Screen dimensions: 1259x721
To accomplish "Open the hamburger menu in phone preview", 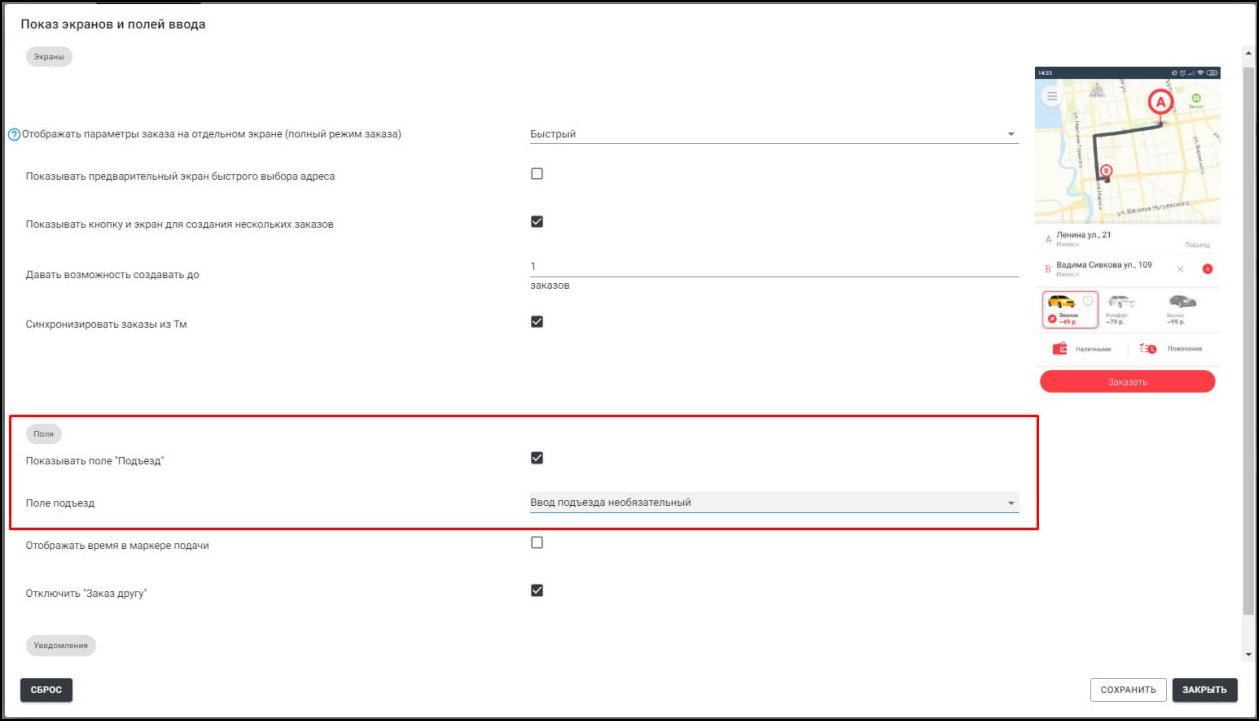I will pyautogui.click(x=1052, y=96).
